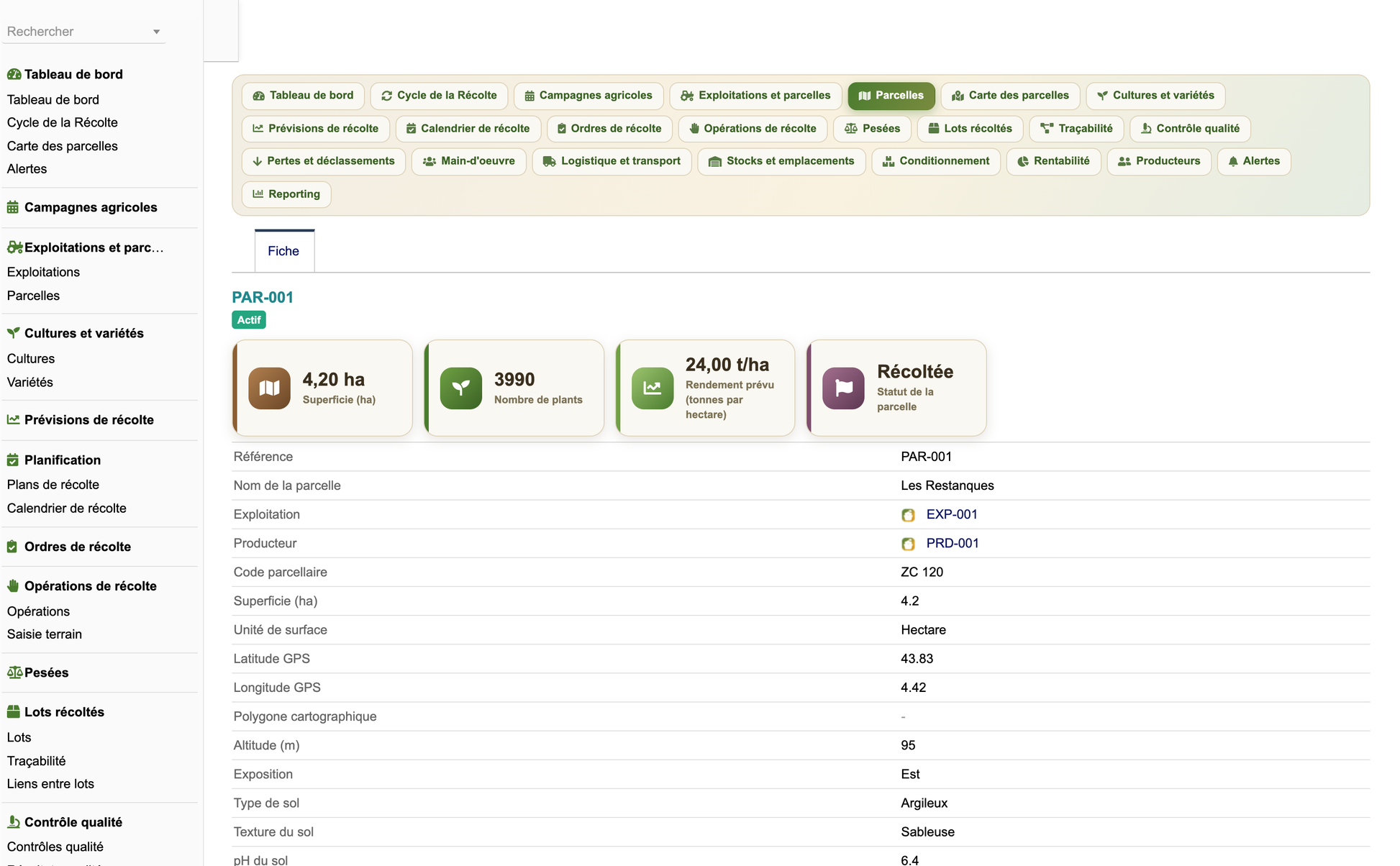Go to Logistique et transport top button

pos(612,161)
